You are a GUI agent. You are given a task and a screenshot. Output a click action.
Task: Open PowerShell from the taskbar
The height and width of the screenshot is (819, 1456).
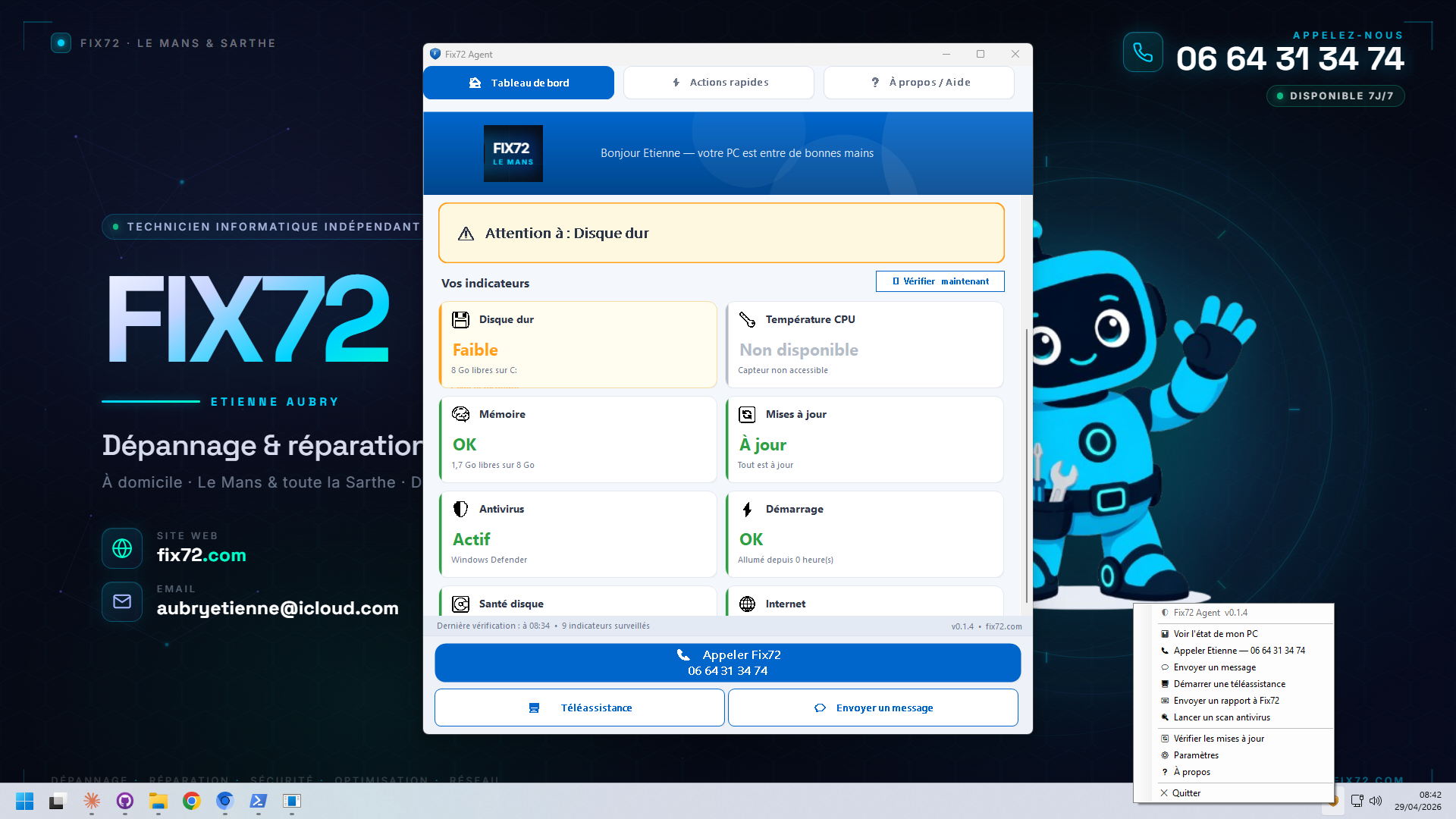pyautogui.click(x=259, y=801)
